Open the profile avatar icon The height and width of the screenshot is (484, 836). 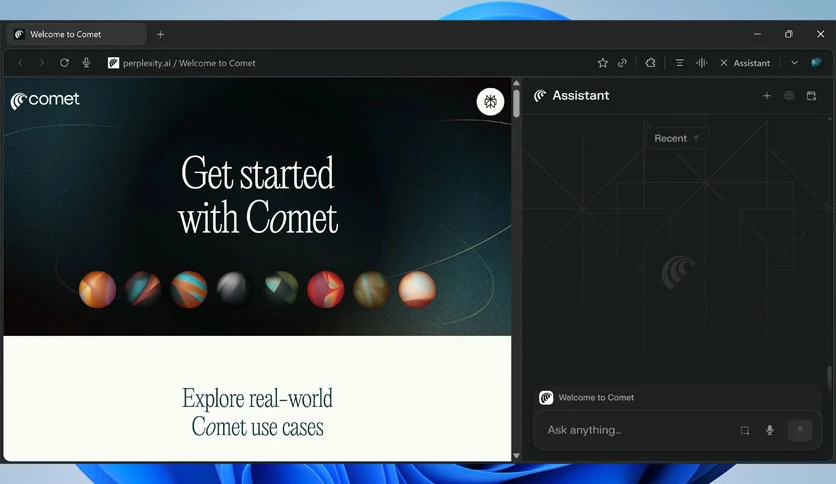coord(816,63)
